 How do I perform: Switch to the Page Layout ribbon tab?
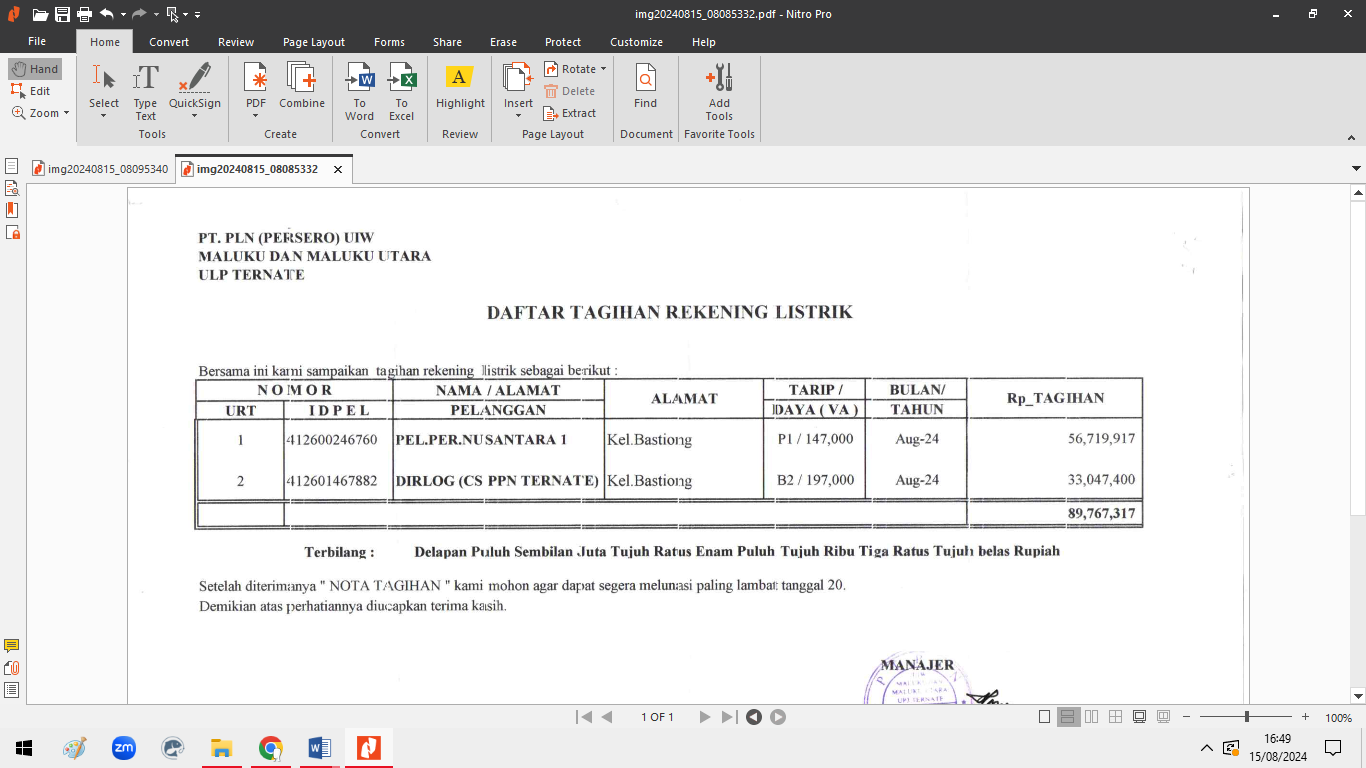click(314, 42)
